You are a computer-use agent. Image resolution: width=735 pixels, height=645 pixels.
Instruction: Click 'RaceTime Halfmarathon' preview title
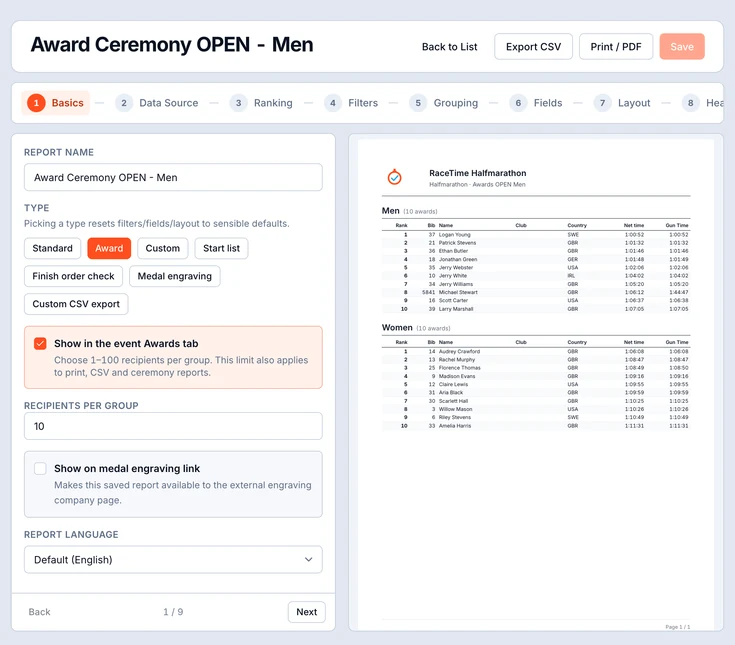point(477,173)
